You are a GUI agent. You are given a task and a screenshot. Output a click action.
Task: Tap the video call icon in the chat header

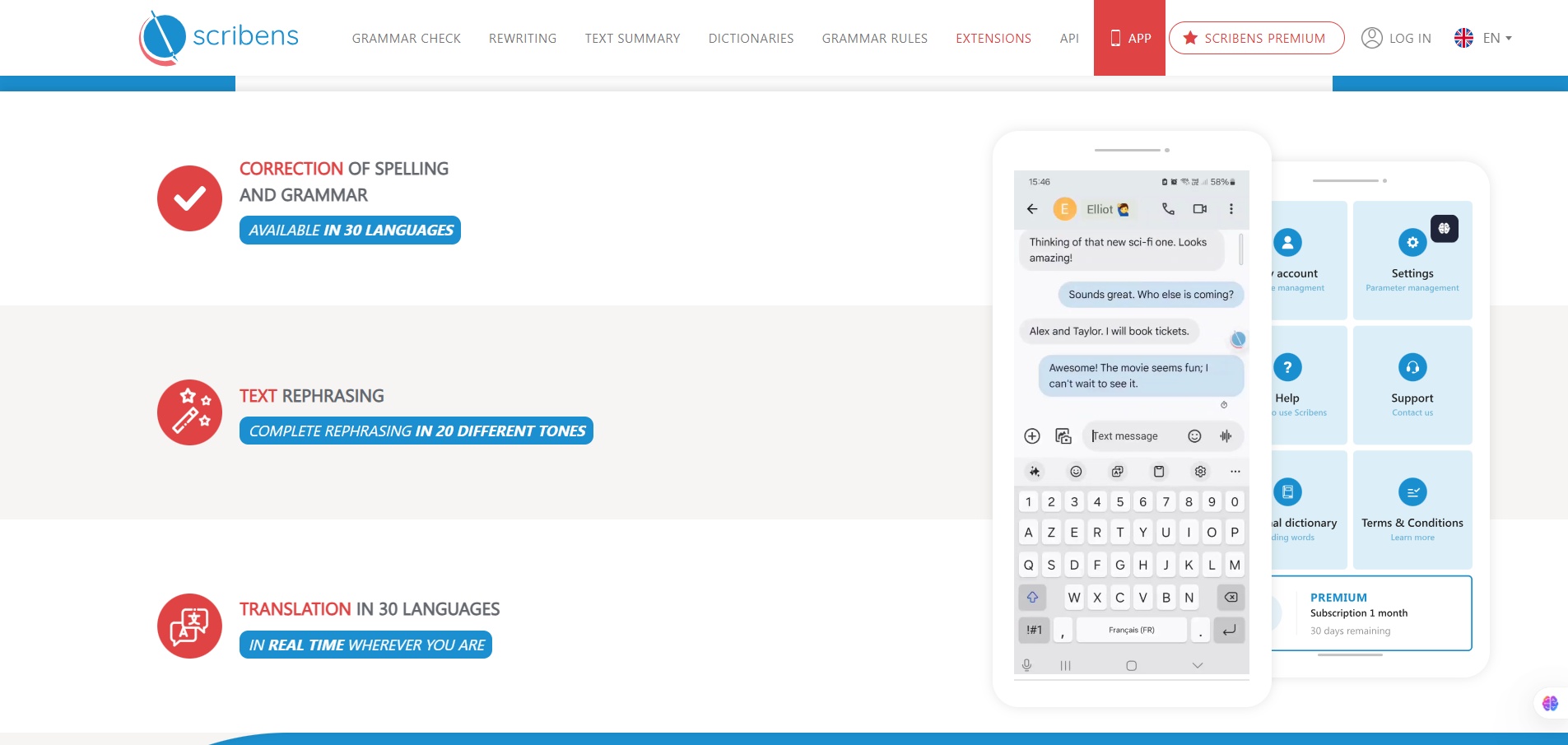1200,209
